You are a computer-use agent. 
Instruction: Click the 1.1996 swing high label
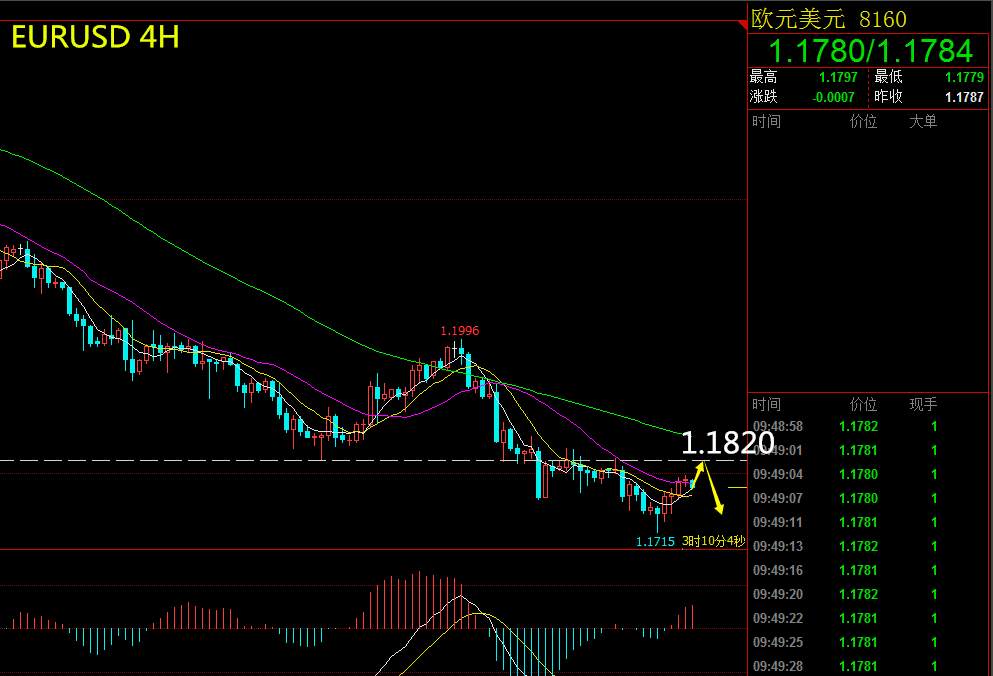tap(460, 331)
